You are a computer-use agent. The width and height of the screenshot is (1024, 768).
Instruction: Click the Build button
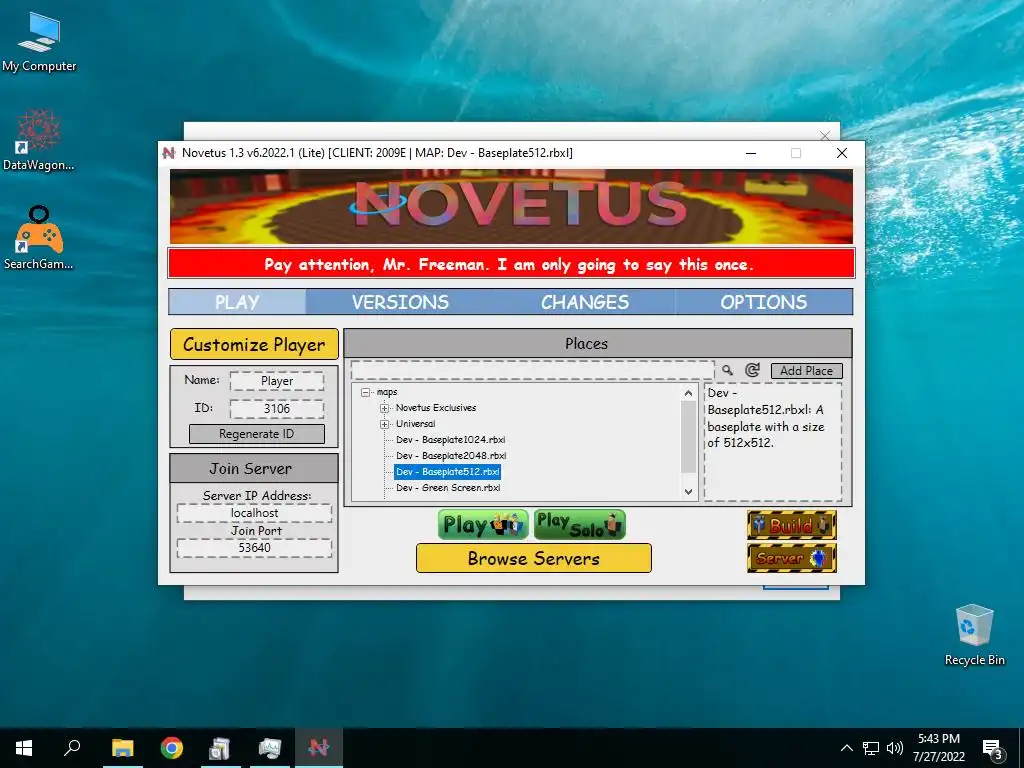pyautogui.click(x=792, y=525)
